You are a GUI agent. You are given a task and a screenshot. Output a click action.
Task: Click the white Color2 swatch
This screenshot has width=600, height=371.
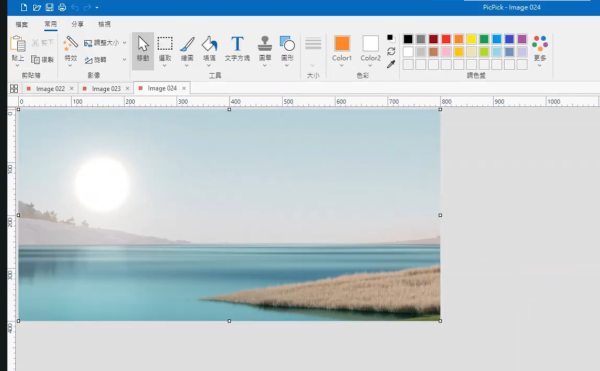click(370, 43)
